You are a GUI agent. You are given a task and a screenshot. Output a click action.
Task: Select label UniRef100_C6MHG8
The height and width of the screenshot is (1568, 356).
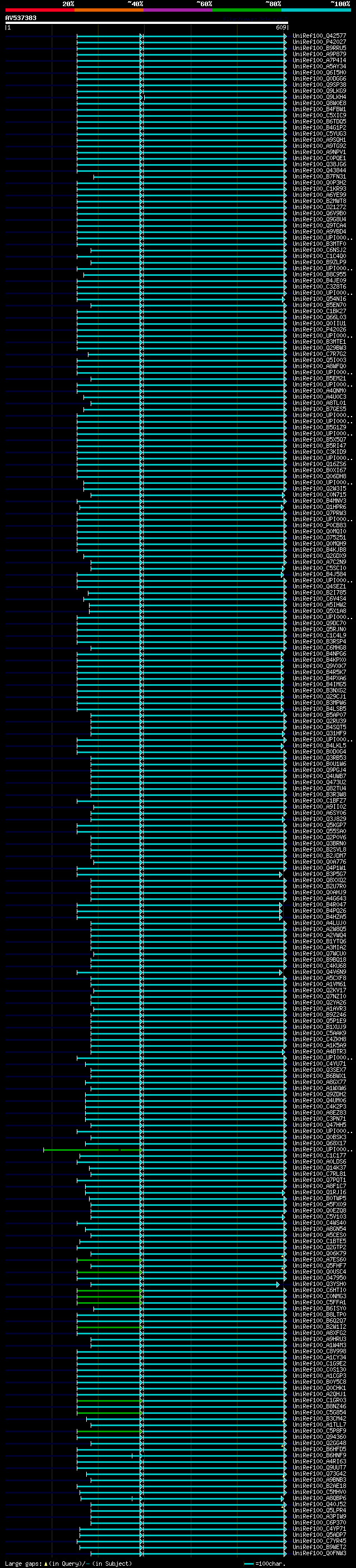pyautogui.click(x=319, y=647)
